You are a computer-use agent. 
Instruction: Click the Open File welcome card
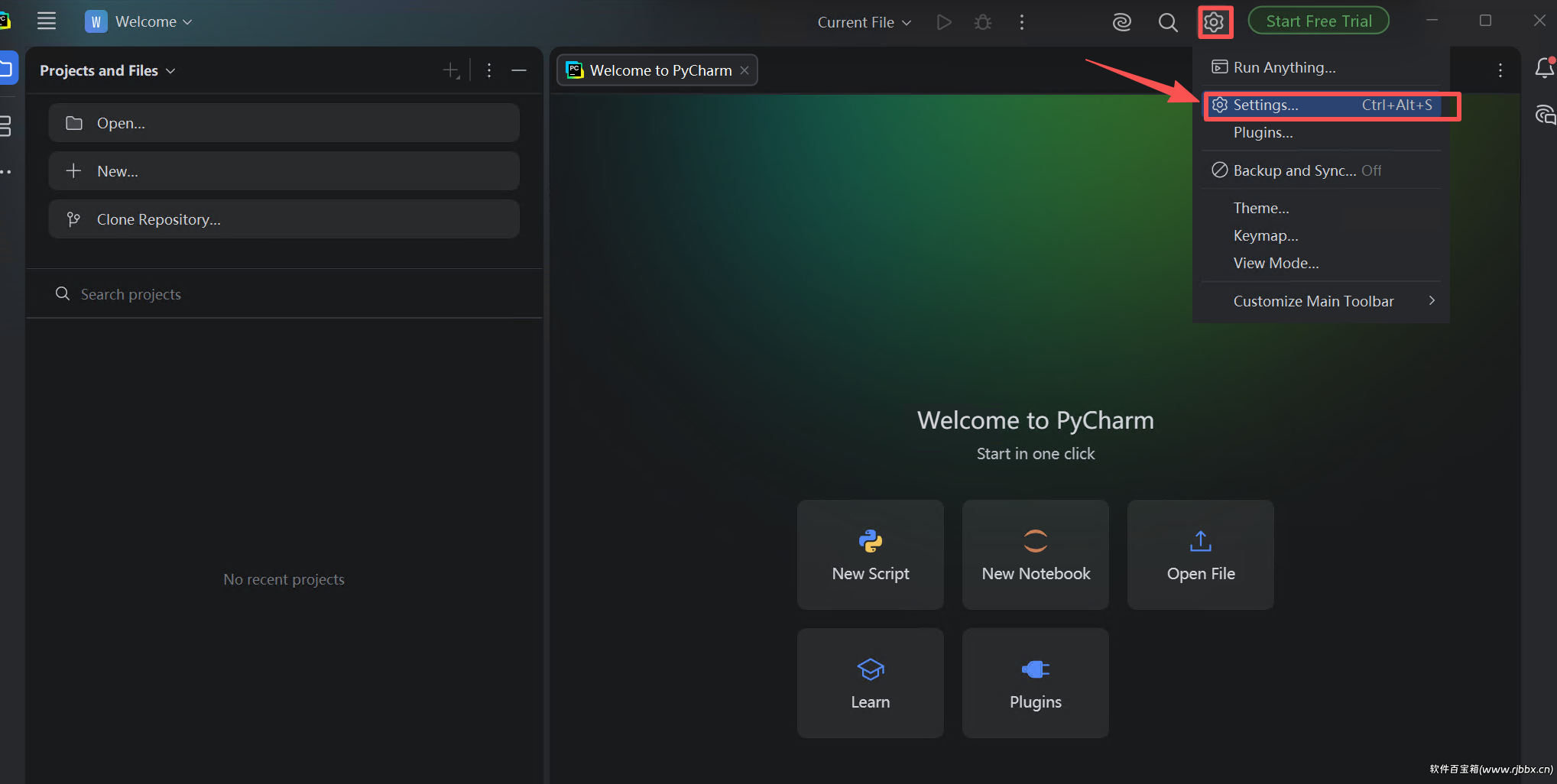click(1201, 555)
